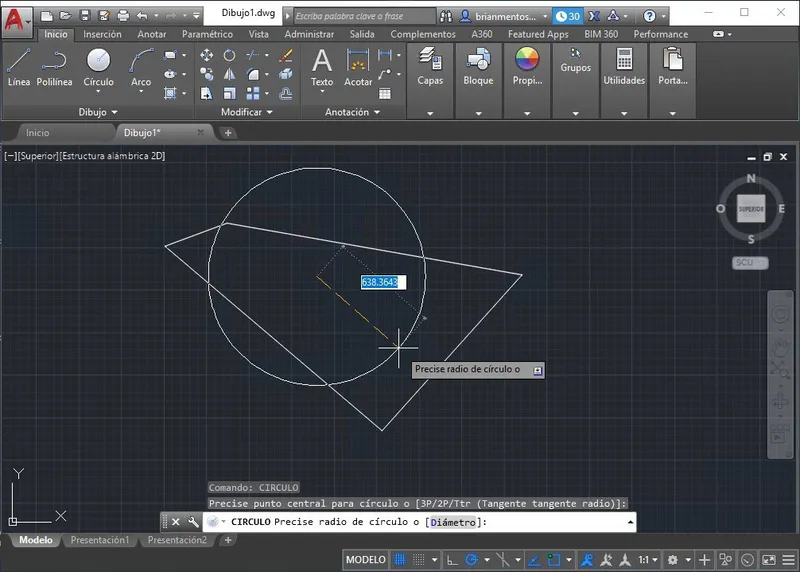
Task: Click the MODELO status bar button
Action: [x=366, y=560]
